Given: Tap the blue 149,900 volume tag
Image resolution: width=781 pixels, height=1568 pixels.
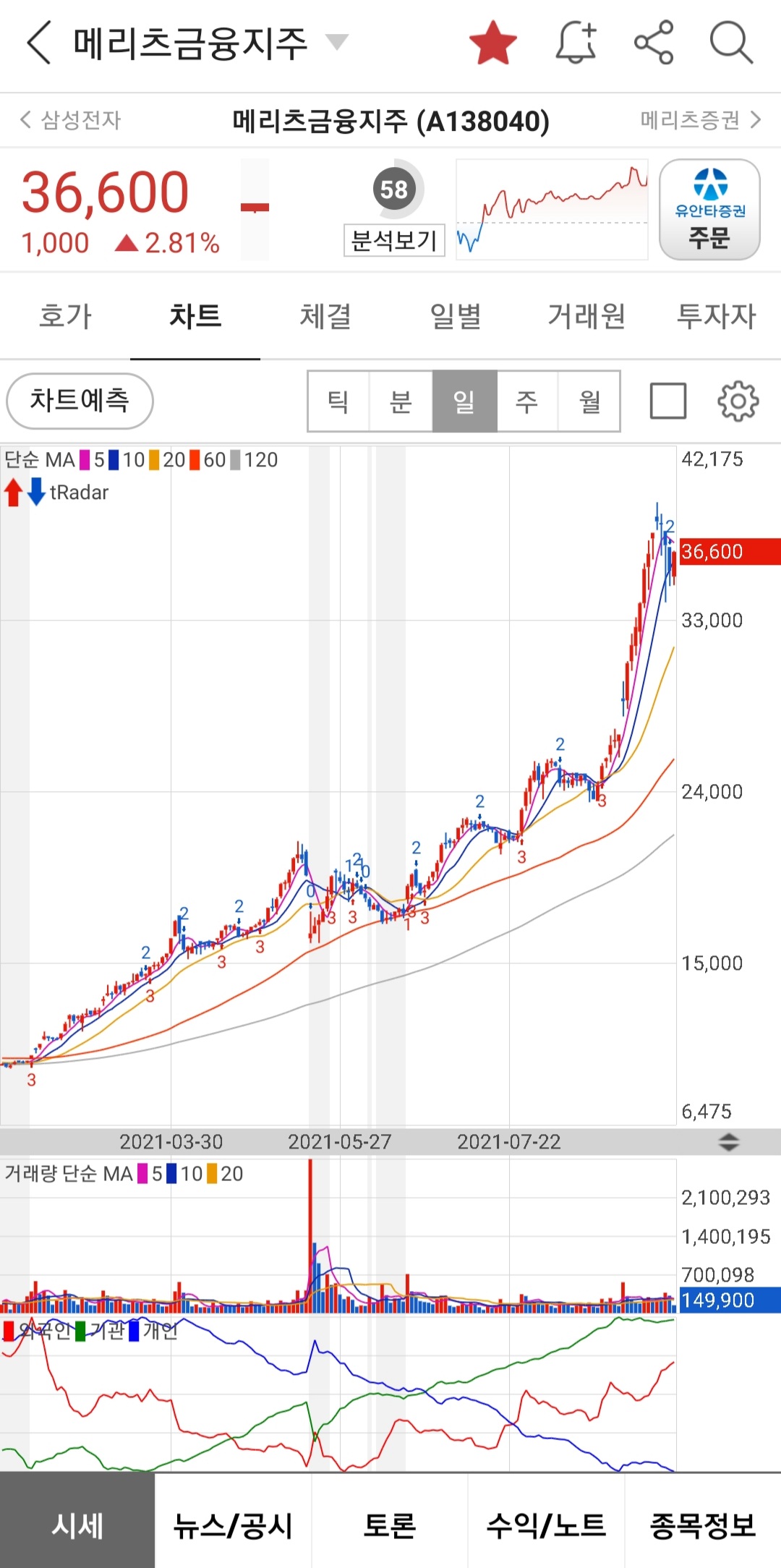Looking at the screenshot, I should point(729,1300).
